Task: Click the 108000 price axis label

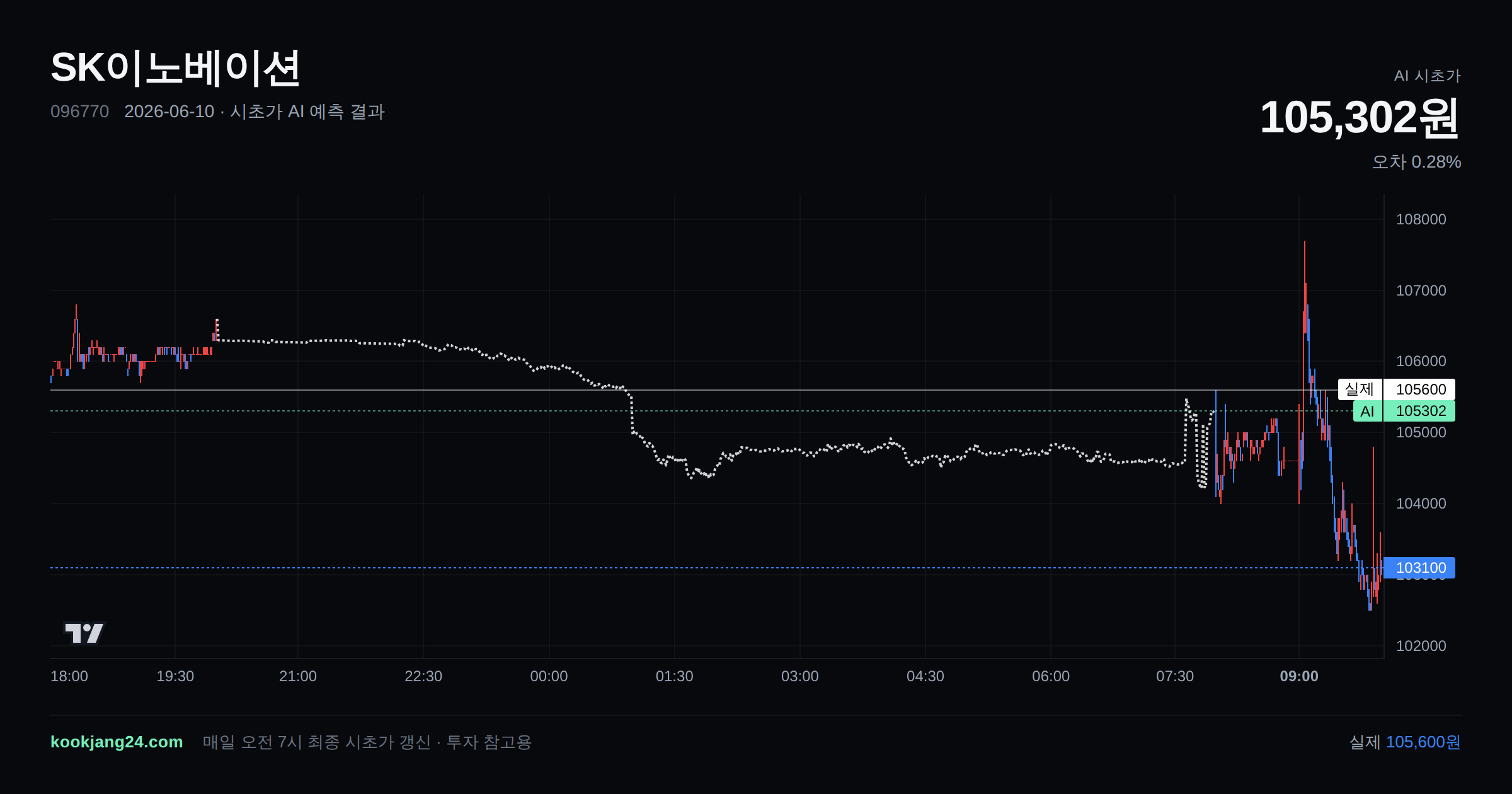Action: click(x=1421, y=219)
